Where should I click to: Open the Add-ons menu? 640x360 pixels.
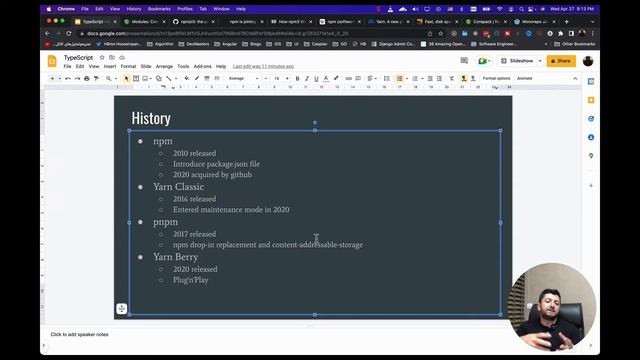pyautogui.click(x=202, y=66)
